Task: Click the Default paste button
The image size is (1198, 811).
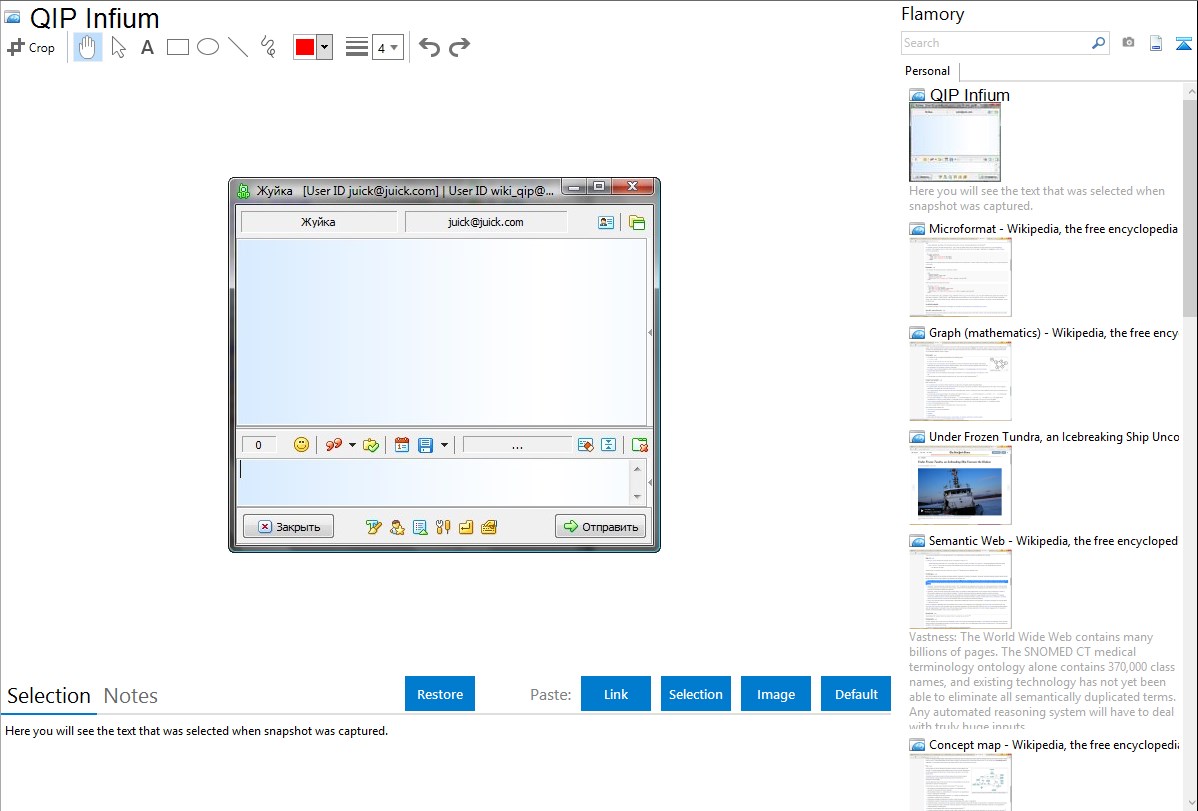Action: pyautogui.click(x=856, y=694)
